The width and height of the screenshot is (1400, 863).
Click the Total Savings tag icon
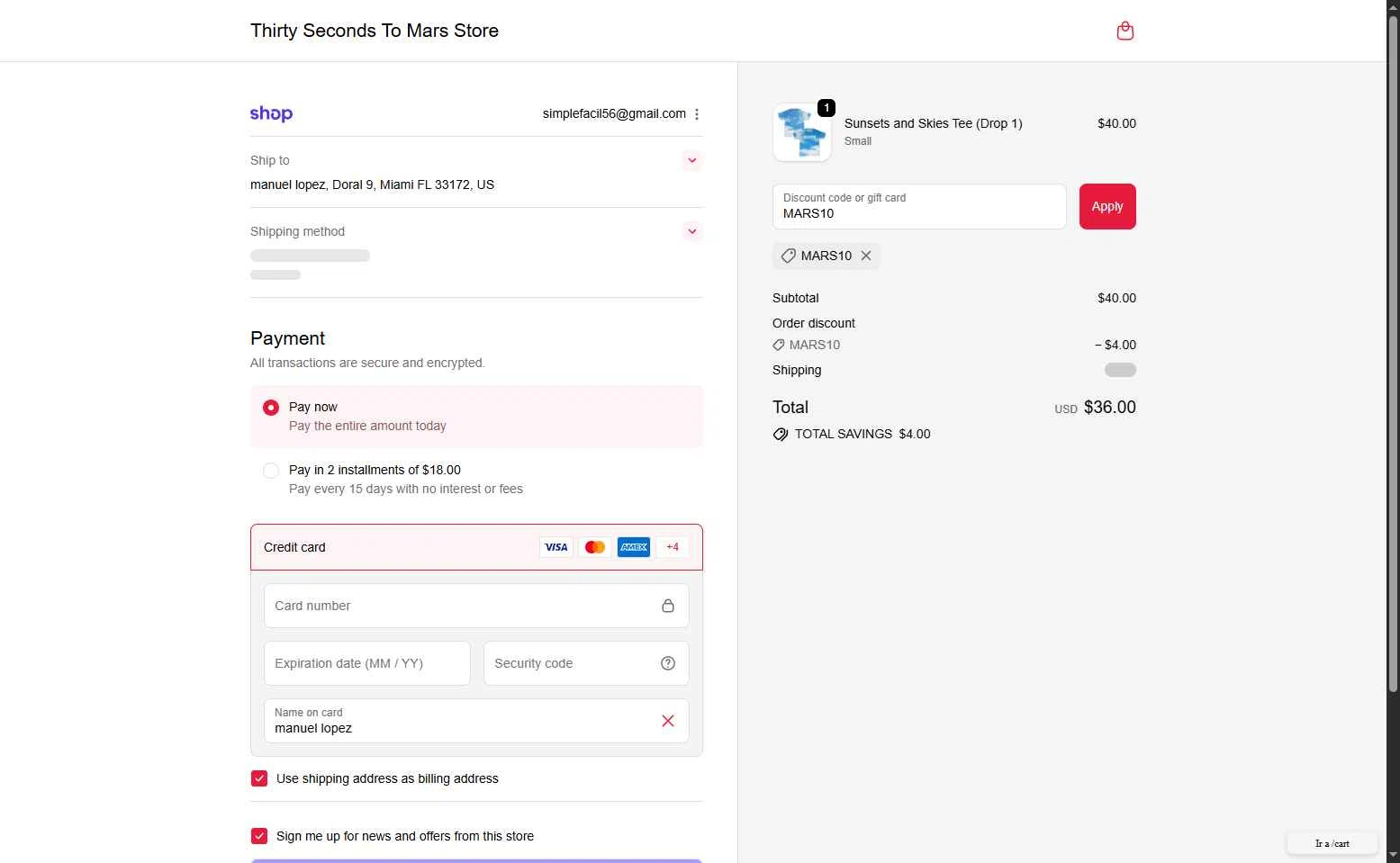[x=781, y=434]
